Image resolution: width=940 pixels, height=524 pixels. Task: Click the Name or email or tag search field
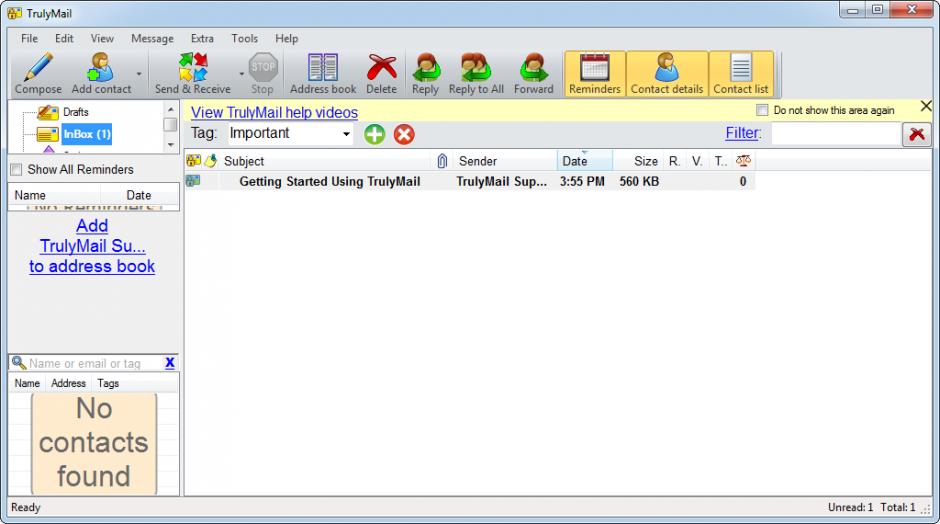pyautogui.click(x=95, y=363)
